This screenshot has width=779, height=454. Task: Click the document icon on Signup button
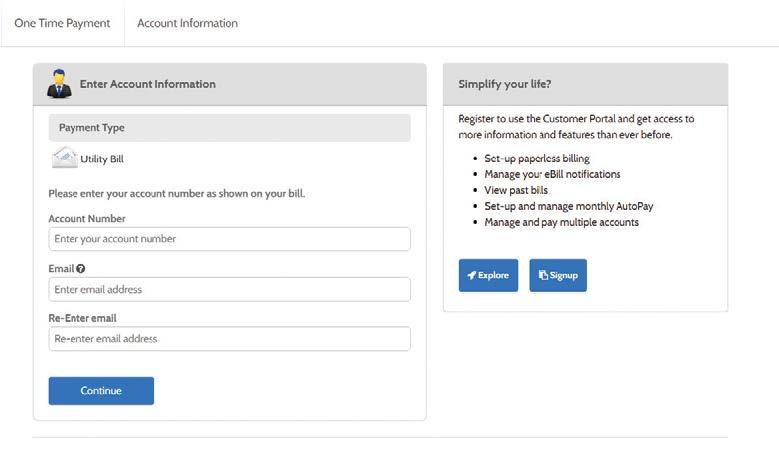(x=543, y=276)
